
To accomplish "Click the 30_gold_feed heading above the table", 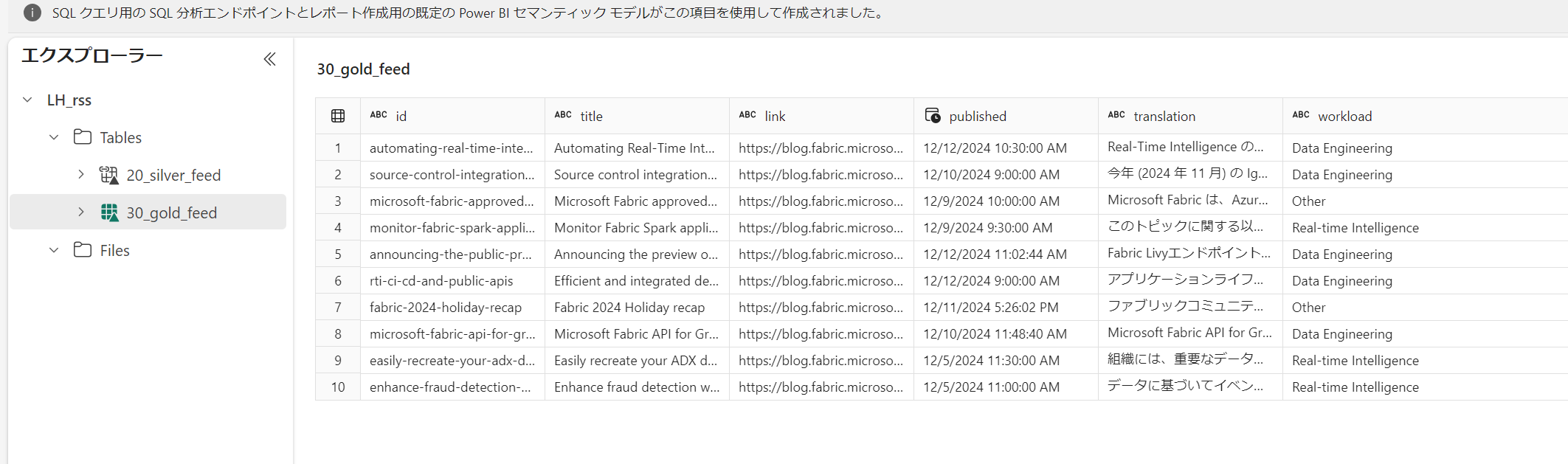I will click(x=364, y=69).
